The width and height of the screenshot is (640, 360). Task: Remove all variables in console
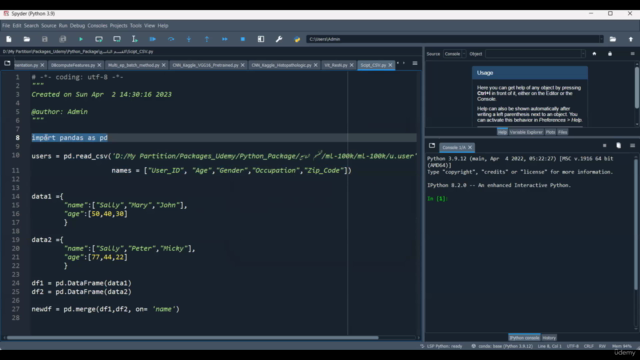click(x=618, y=146)
